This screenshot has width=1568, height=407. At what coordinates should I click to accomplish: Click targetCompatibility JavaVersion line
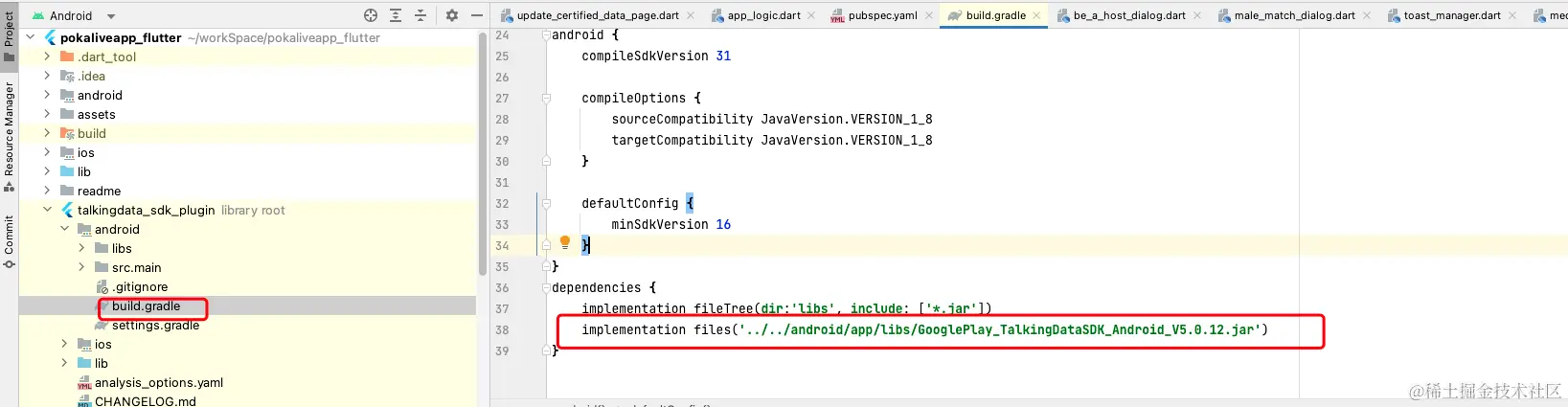[x=772, y=140]
